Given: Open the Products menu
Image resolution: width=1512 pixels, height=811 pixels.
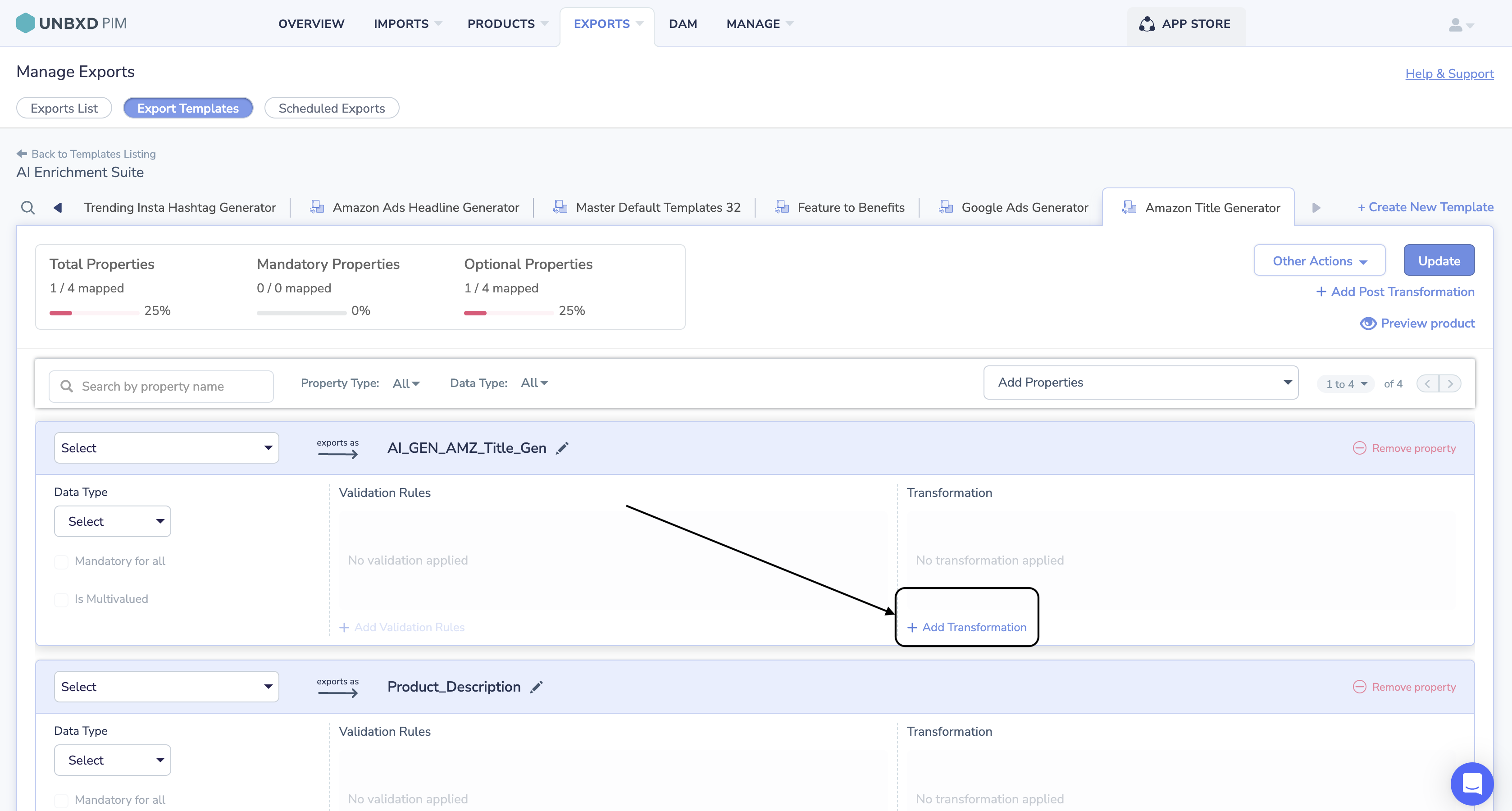Looking at the screenshot, I should tap(508, 24).
